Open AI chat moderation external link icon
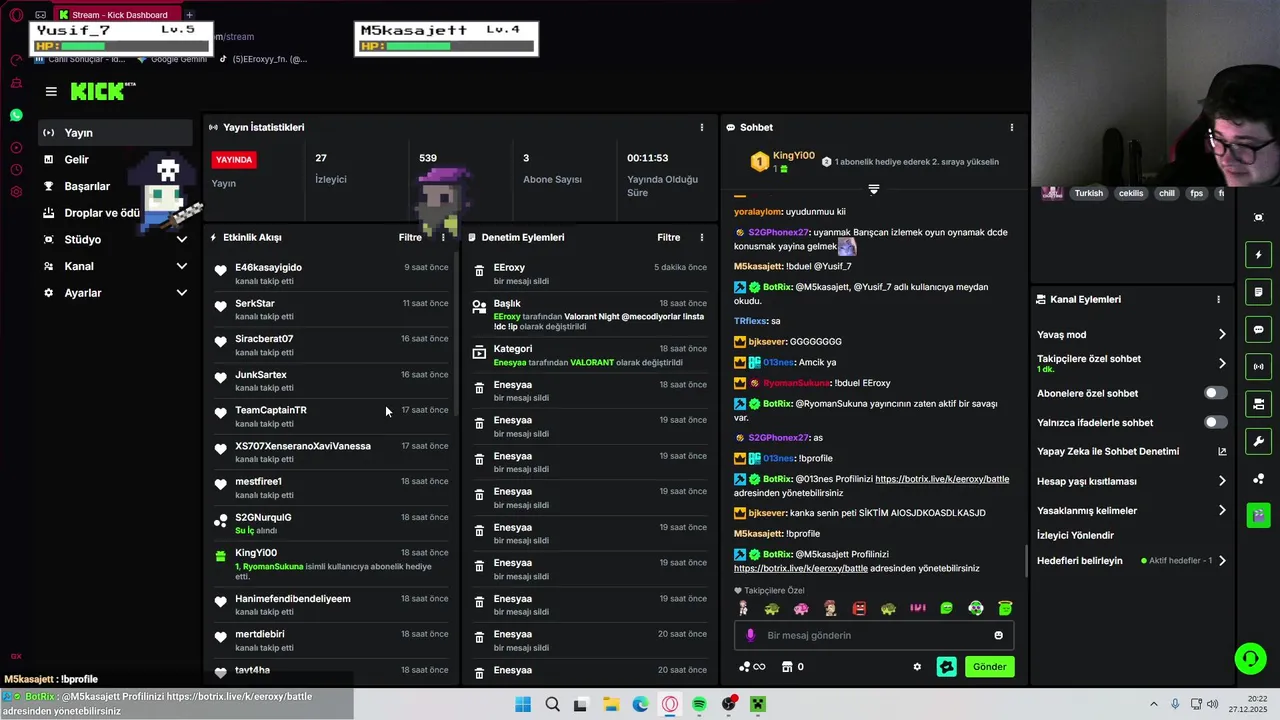Screen dimensions: 1280x720 tap(1222, 451)
